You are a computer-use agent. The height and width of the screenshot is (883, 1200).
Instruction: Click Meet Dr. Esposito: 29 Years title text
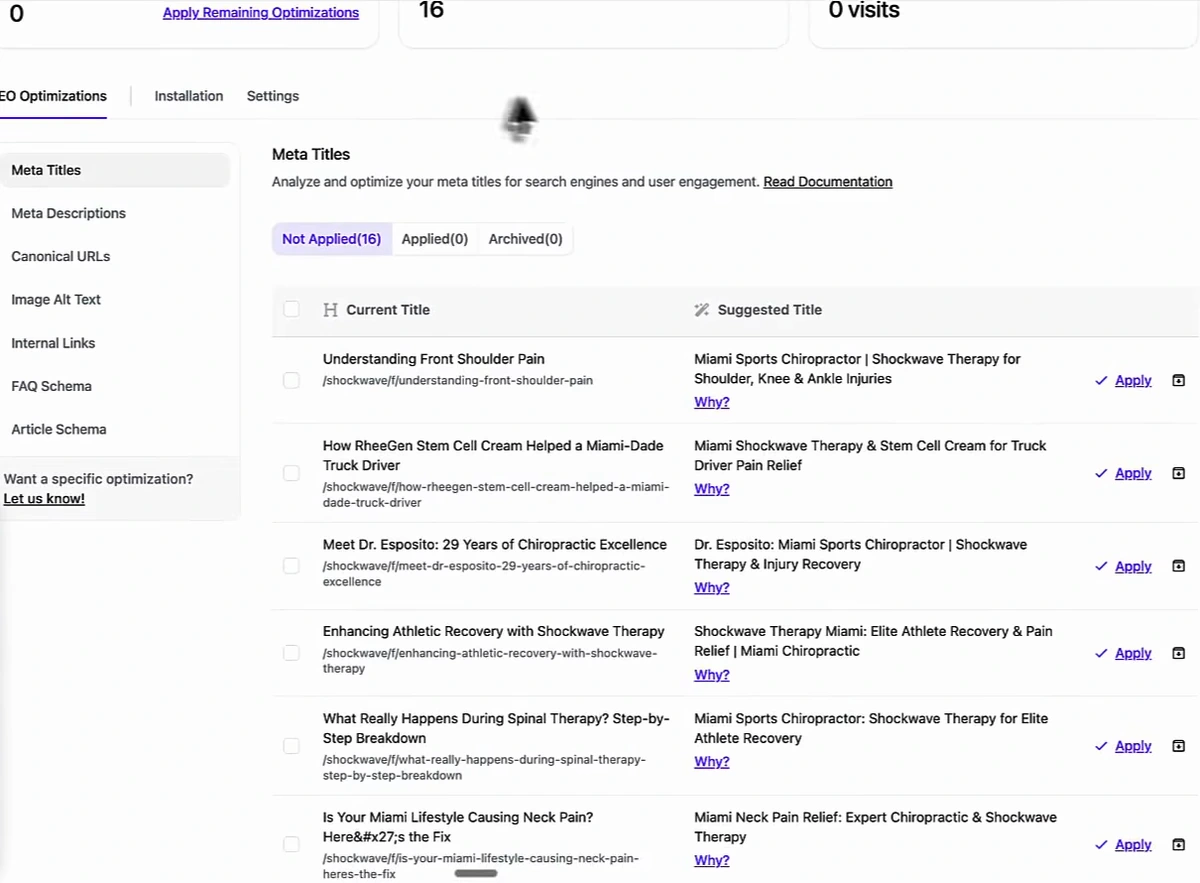495,545
